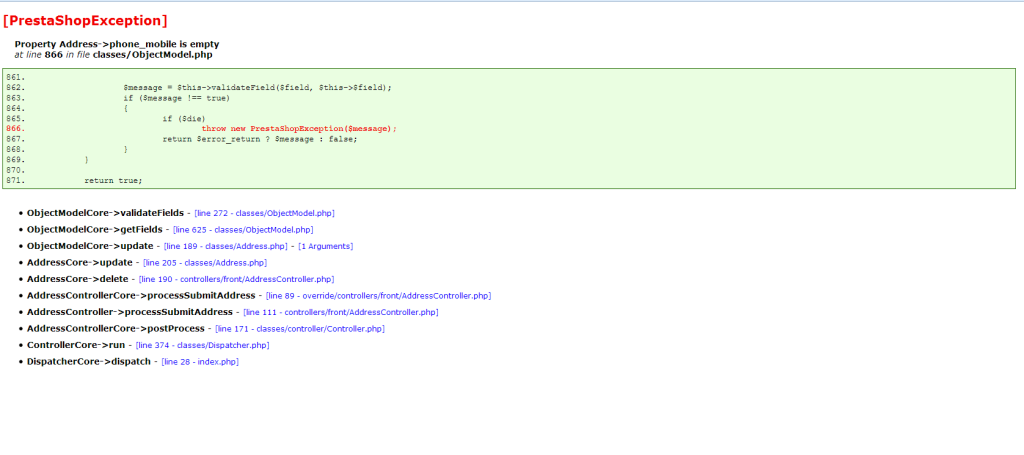The height and width of the screenshot is (455, 1024).
Task: Click the line number 861.
Action: coord(16,78)
